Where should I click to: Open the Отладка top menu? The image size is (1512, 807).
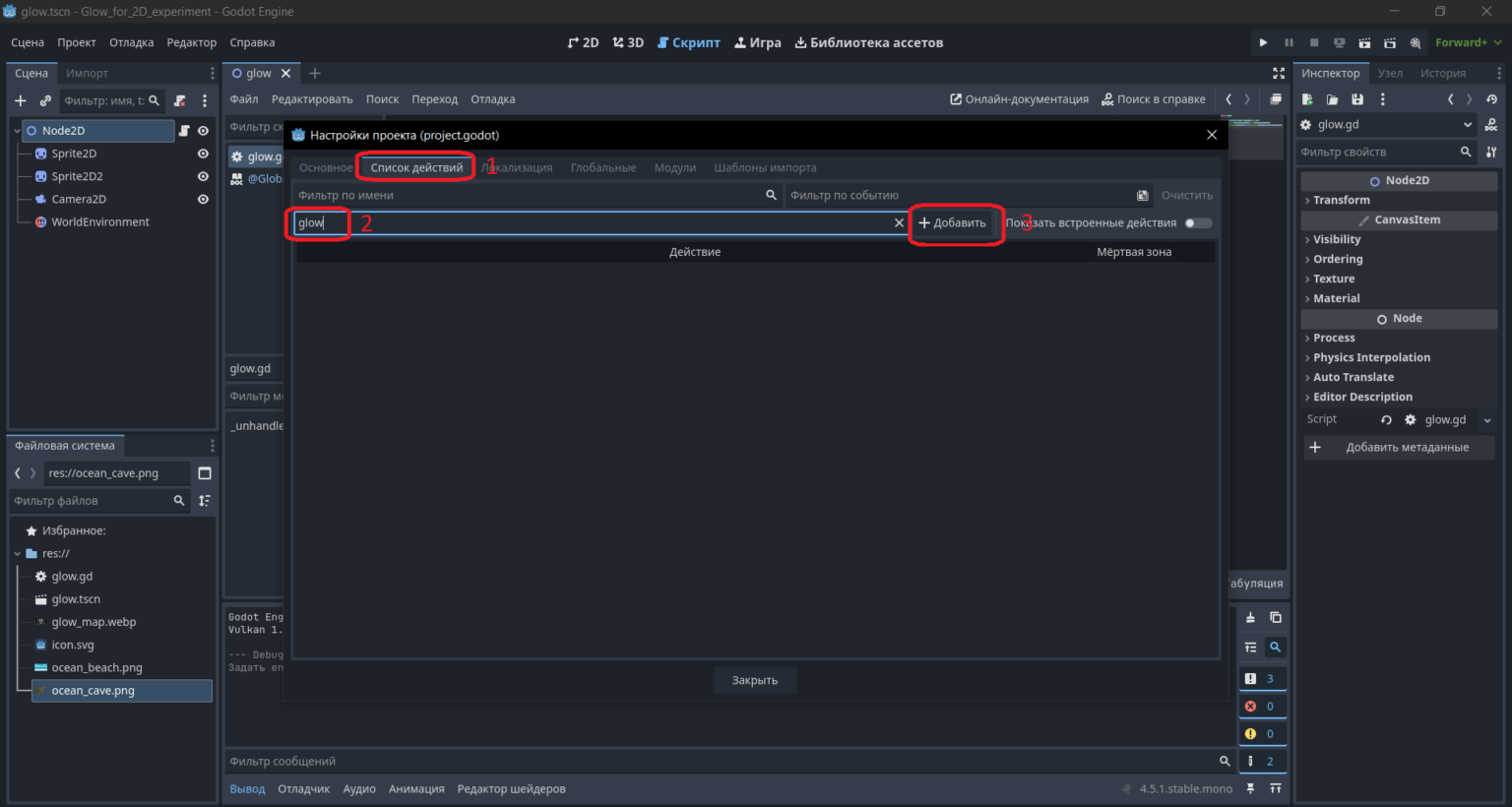tap(131, 42)
